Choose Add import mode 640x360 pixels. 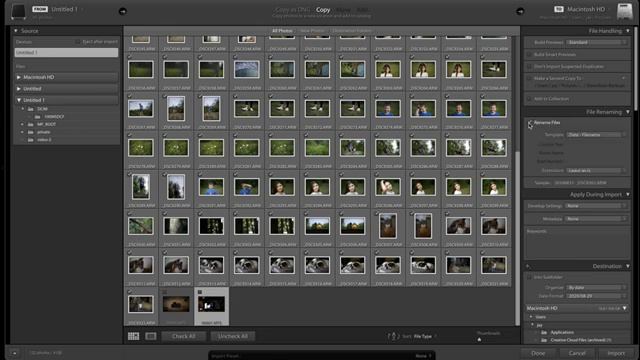[362, 10]
